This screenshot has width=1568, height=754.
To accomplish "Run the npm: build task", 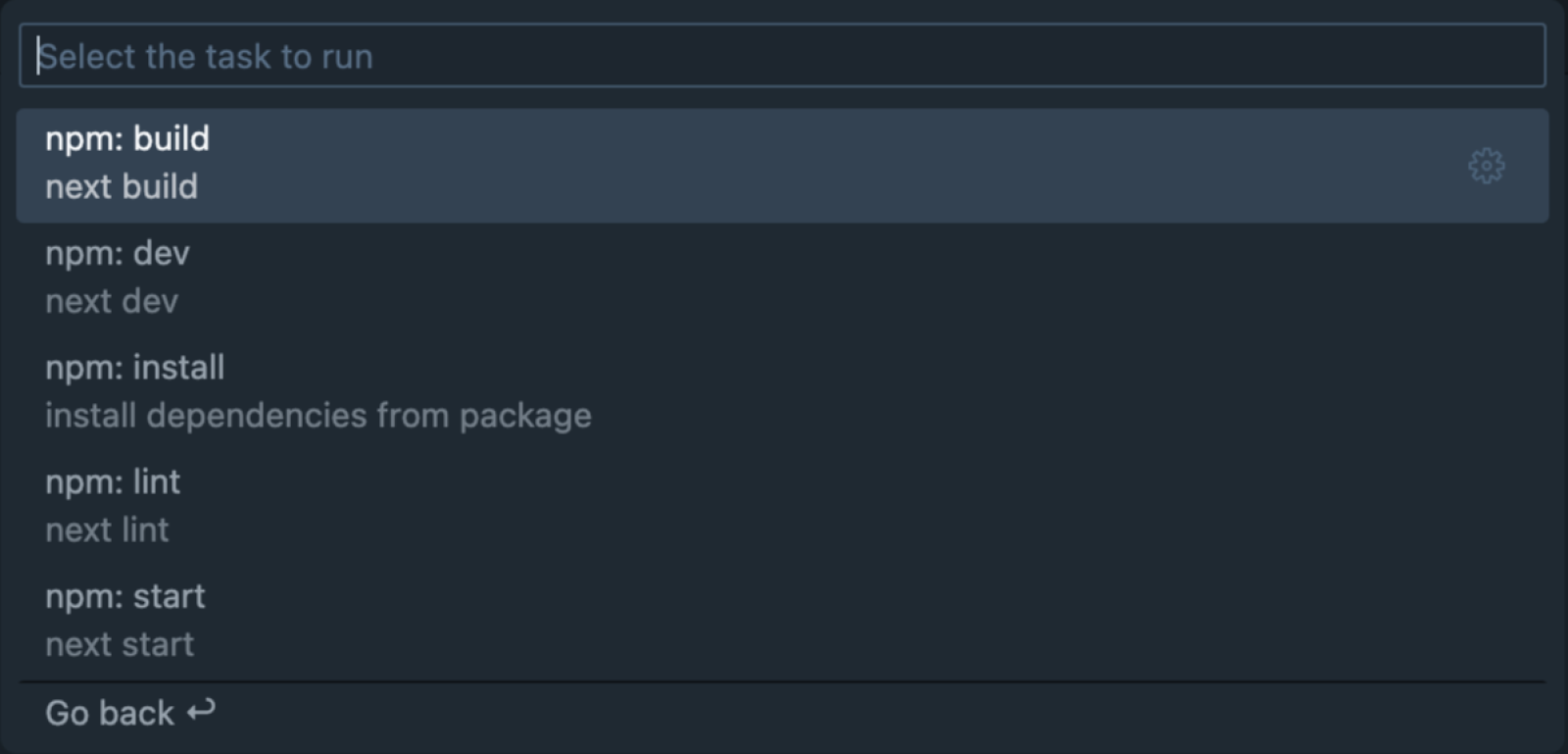I will pos(782,166).
